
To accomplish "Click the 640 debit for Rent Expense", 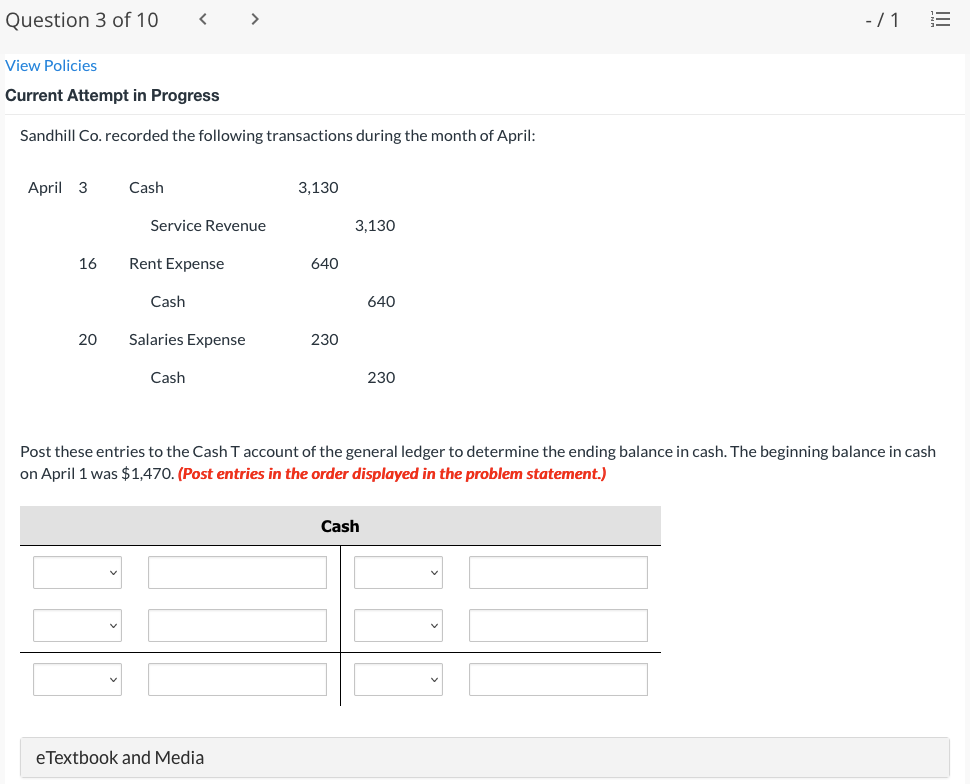I will point(324,264).
